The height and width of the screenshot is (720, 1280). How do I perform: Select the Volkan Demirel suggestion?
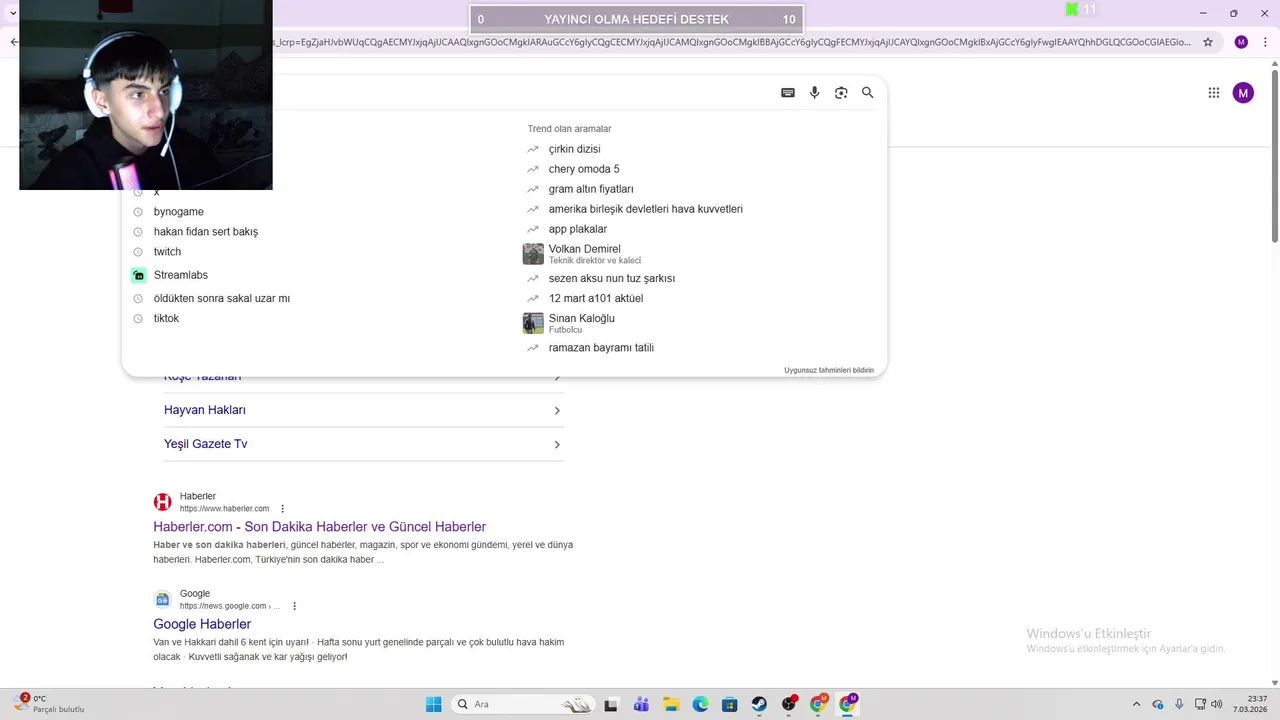tap(594, 254)
